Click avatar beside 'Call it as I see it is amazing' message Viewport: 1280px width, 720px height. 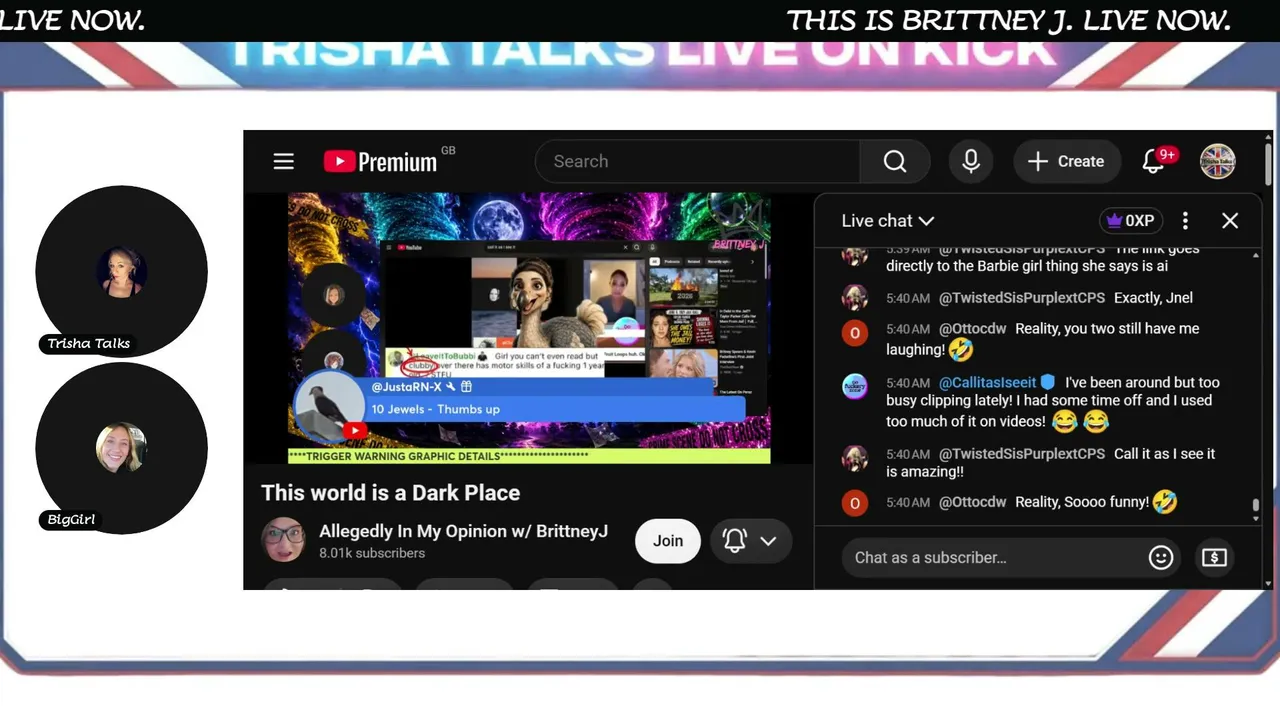click(855, 458)
